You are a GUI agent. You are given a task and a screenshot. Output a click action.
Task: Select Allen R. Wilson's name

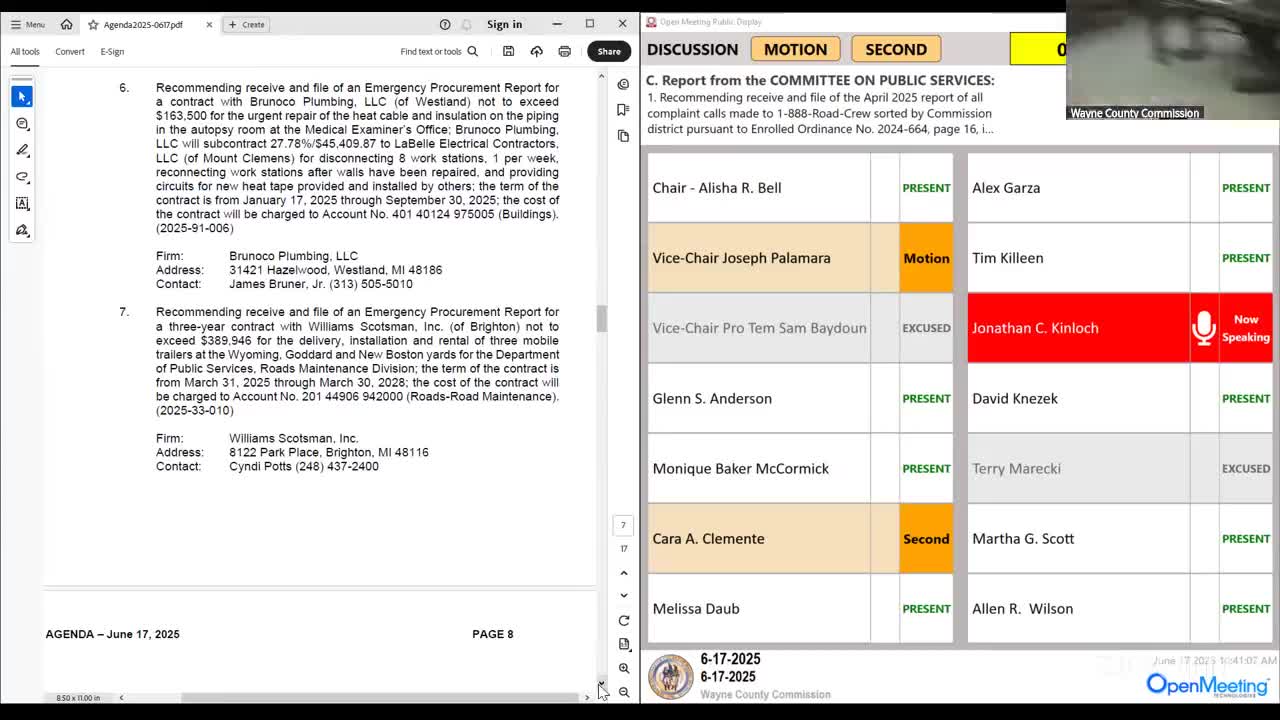click(x=1022, y=608)
